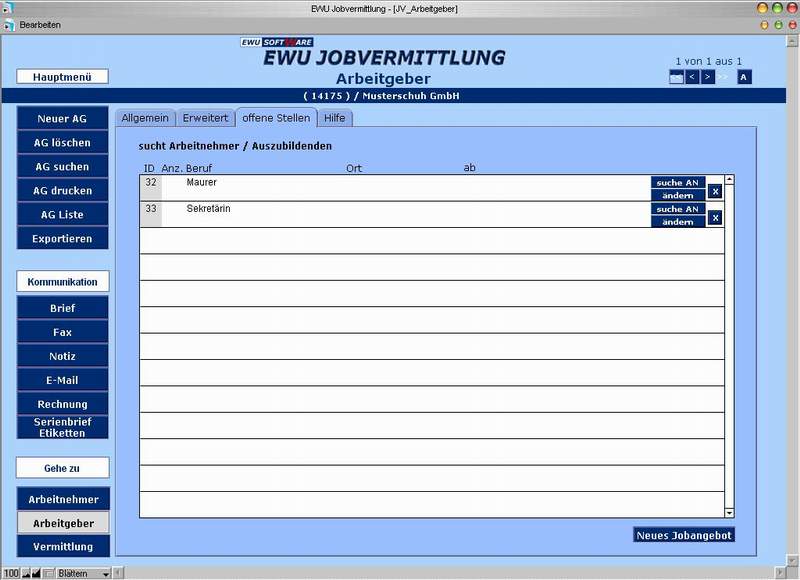Go to previous record with < button
800x580 pixels.
[692, 77]
